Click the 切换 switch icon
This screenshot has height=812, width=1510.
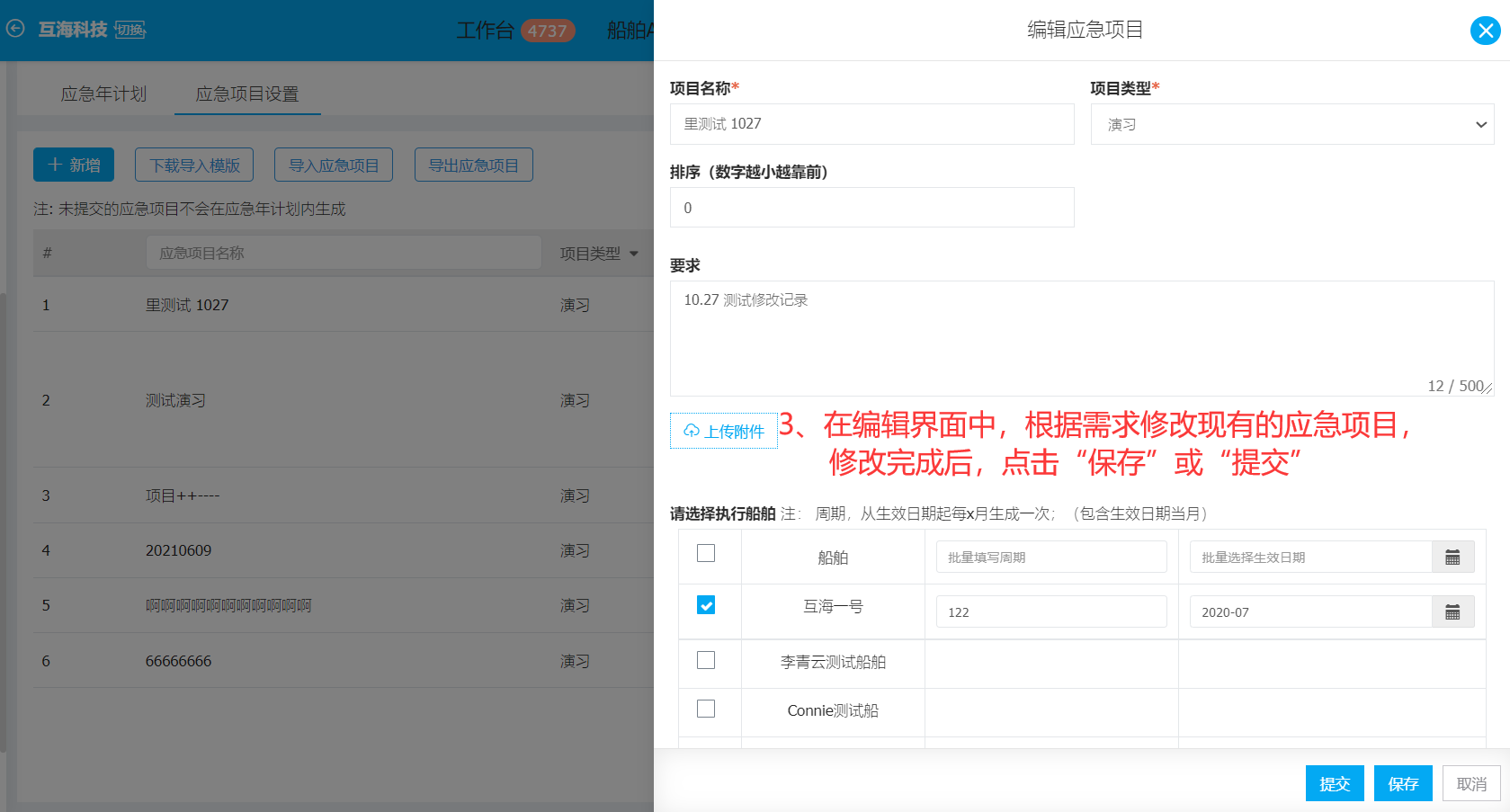pos(130,30)
